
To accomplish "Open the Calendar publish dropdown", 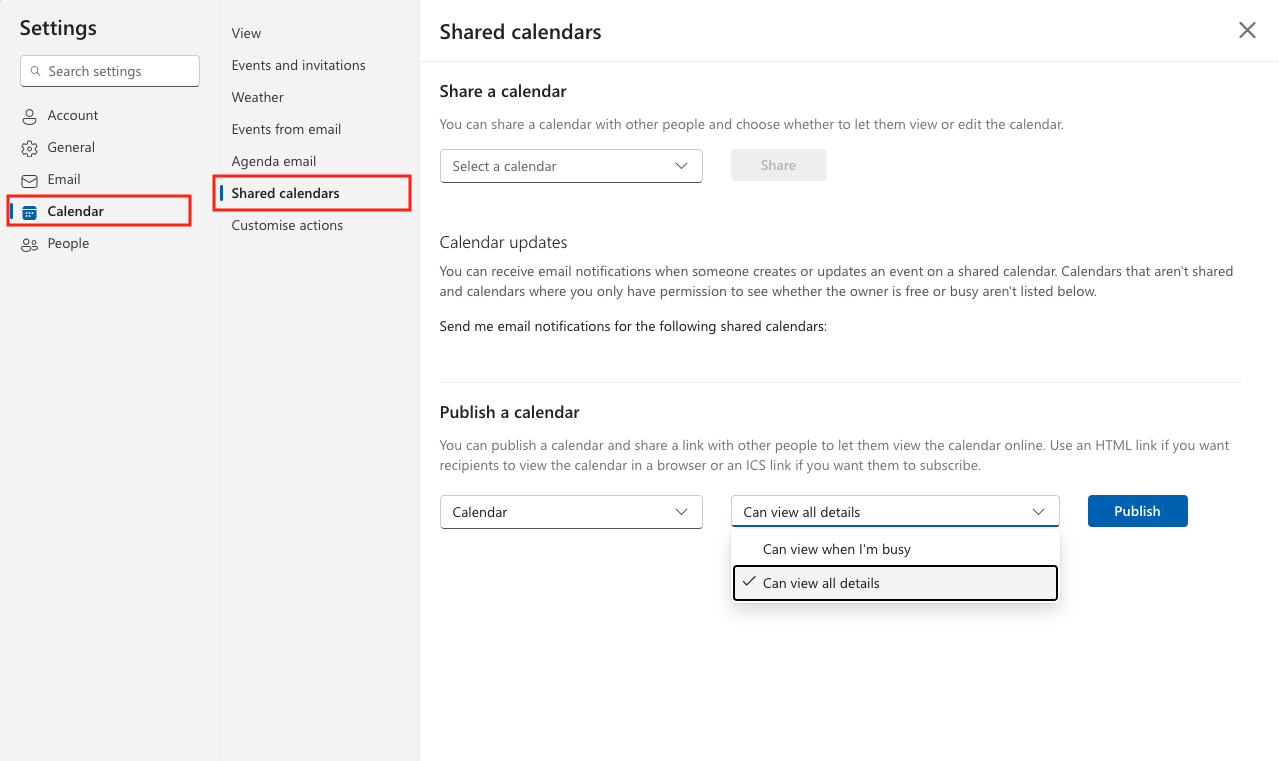I will (571, 512).
